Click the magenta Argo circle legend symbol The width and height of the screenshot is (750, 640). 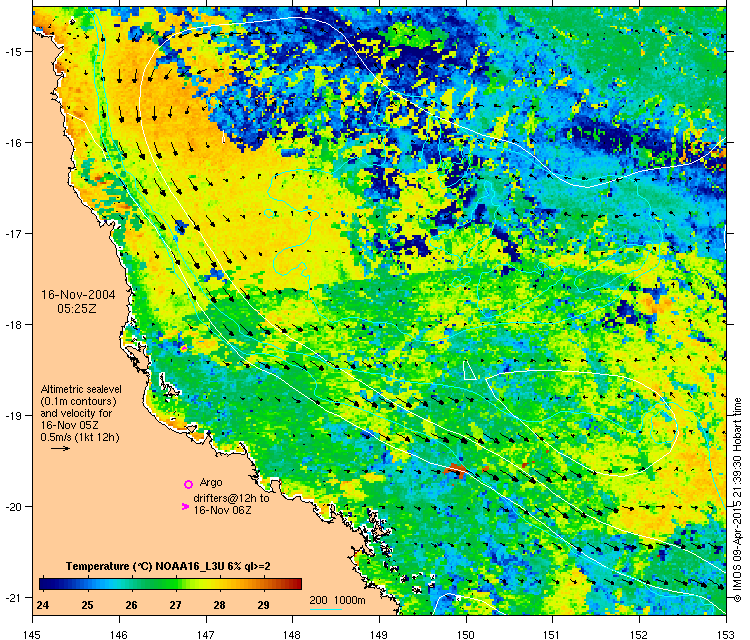(x=188, y=485)
